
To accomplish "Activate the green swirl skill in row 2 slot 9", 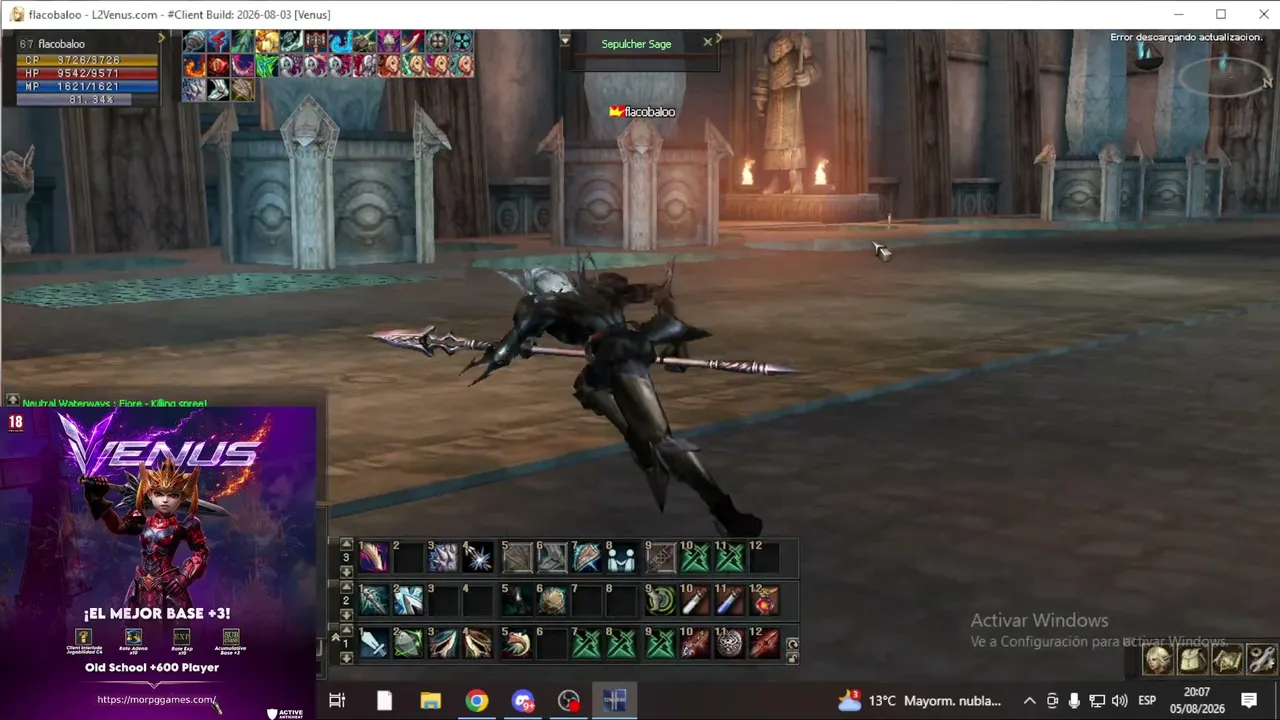I will [661, 600].
